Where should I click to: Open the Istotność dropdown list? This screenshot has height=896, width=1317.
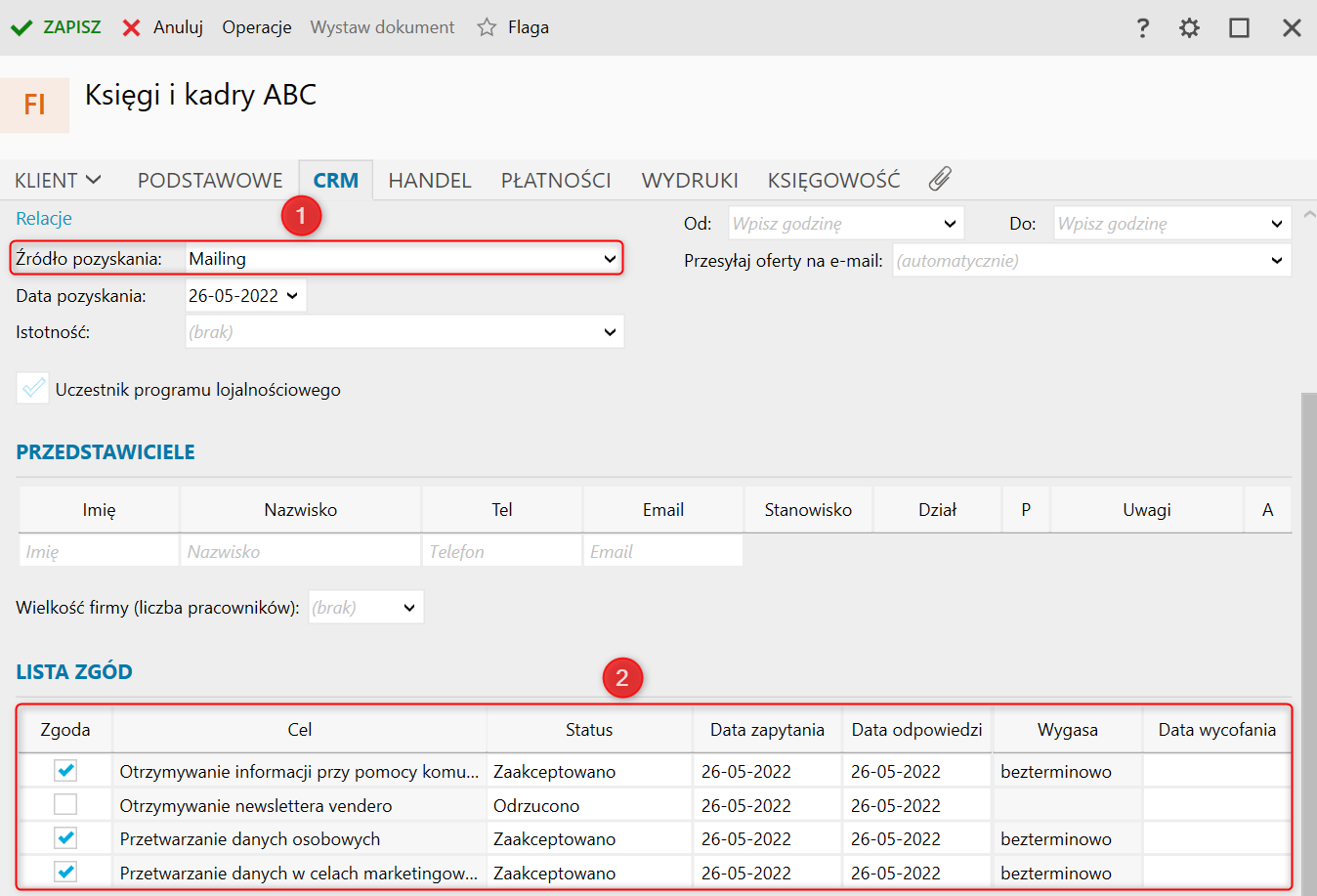click(610, 332)
